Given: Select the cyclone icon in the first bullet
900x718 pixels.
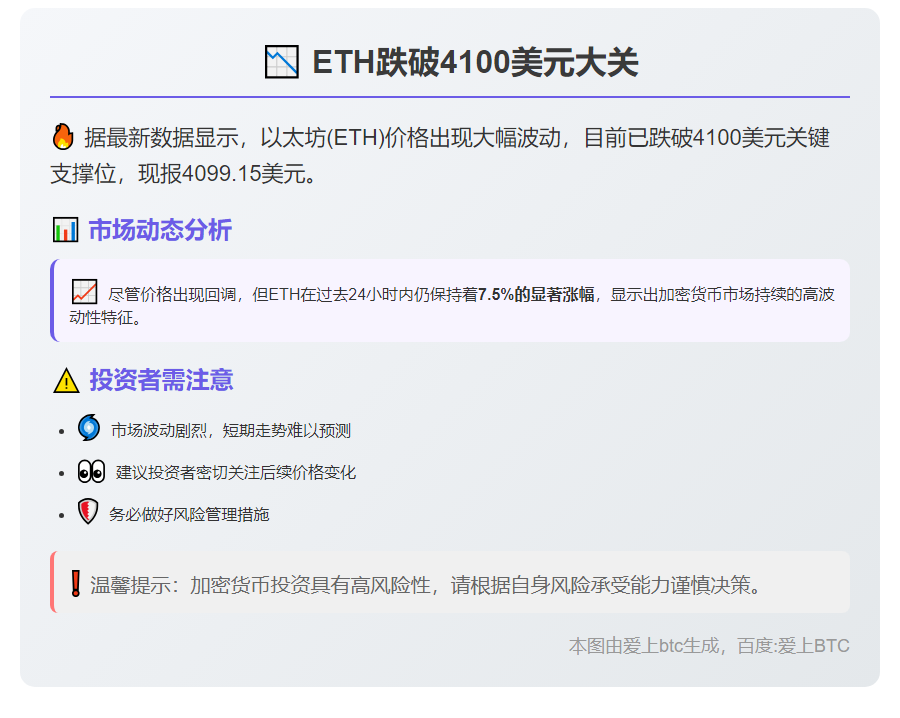Looking at the screenshot, I should pos(88,430).
